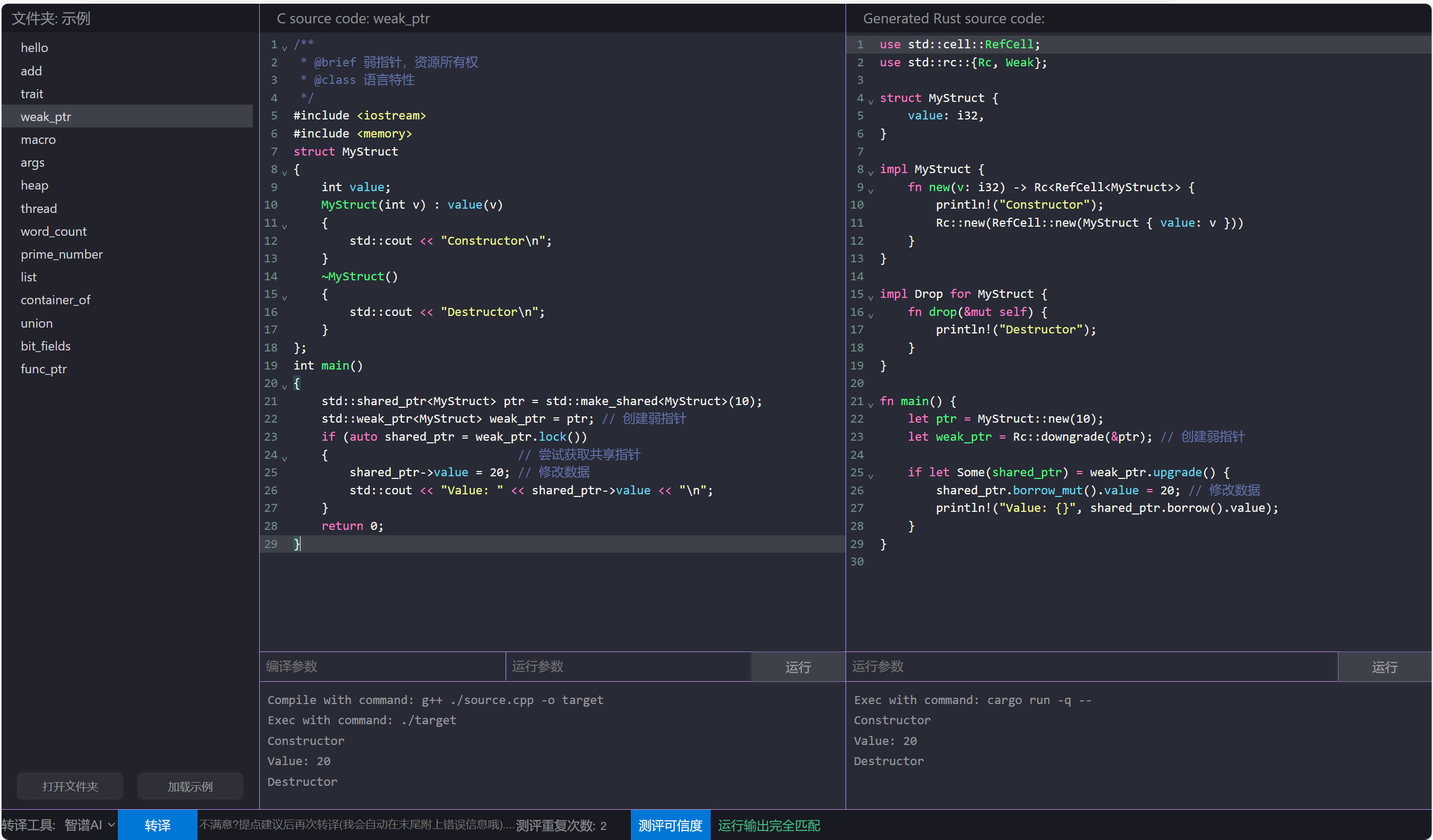The width and height of the screenshot is (1433, 840).
Task: Open the 智谱AI translation tool dropdown
Action: [89, 825]
